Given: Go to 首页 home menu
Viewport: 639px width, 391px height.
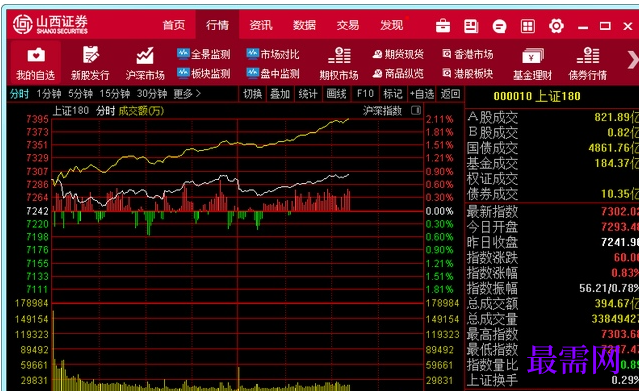Looking at the screenshot, I should tap(174, 25).
